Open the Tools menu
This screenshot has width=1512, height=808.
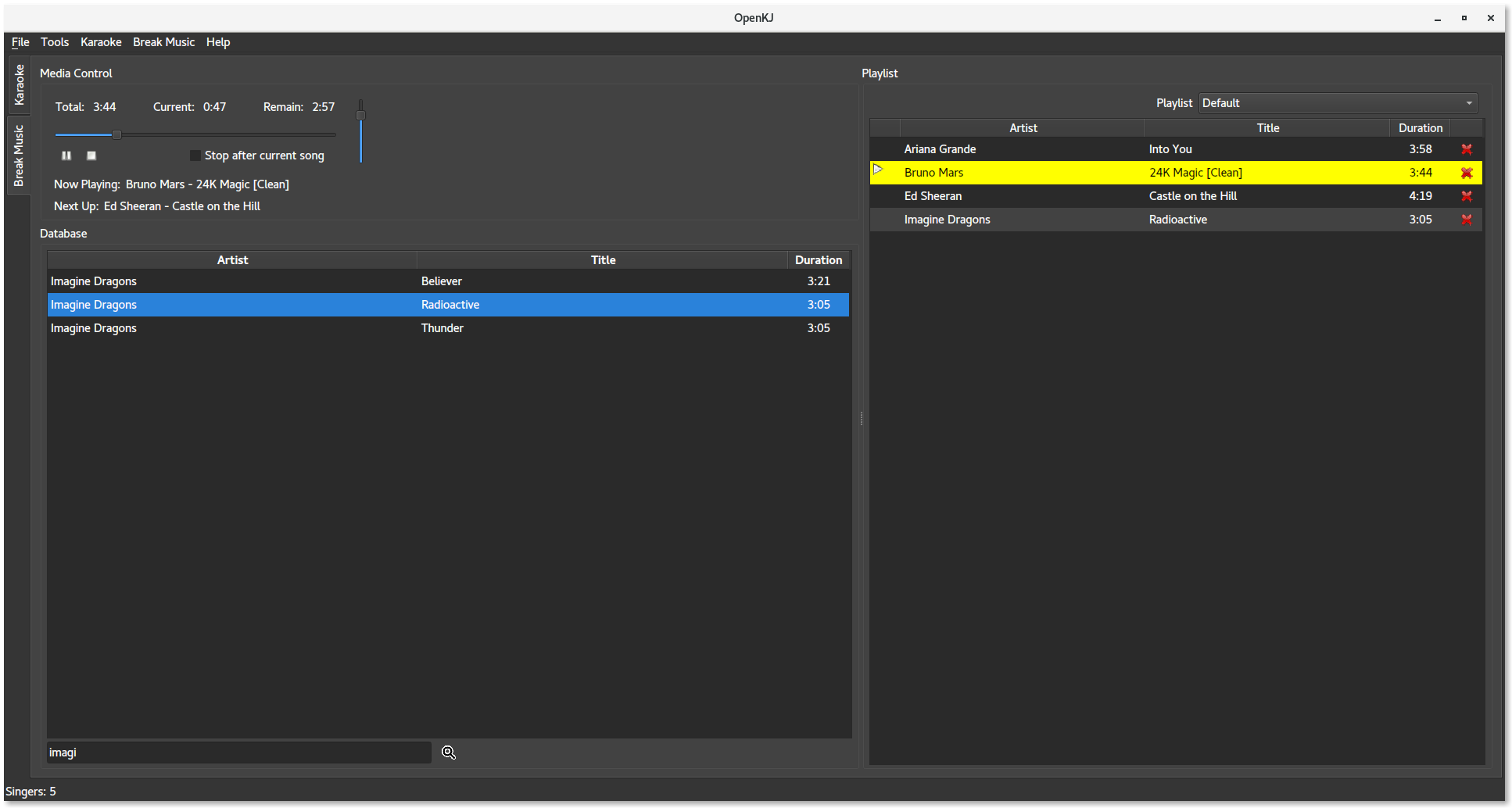[x=55, y=42]
